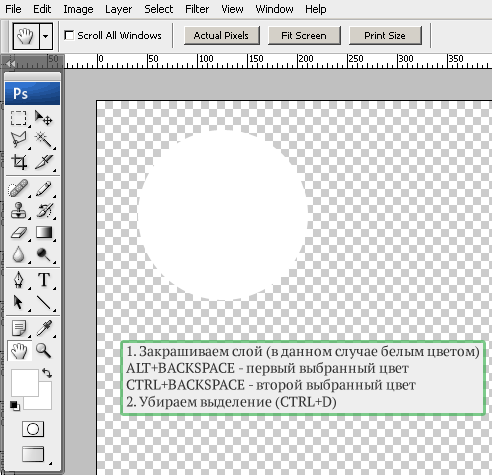Pick the Eraser tool
This screenshot has height=475, width=492.
(19, 233)
